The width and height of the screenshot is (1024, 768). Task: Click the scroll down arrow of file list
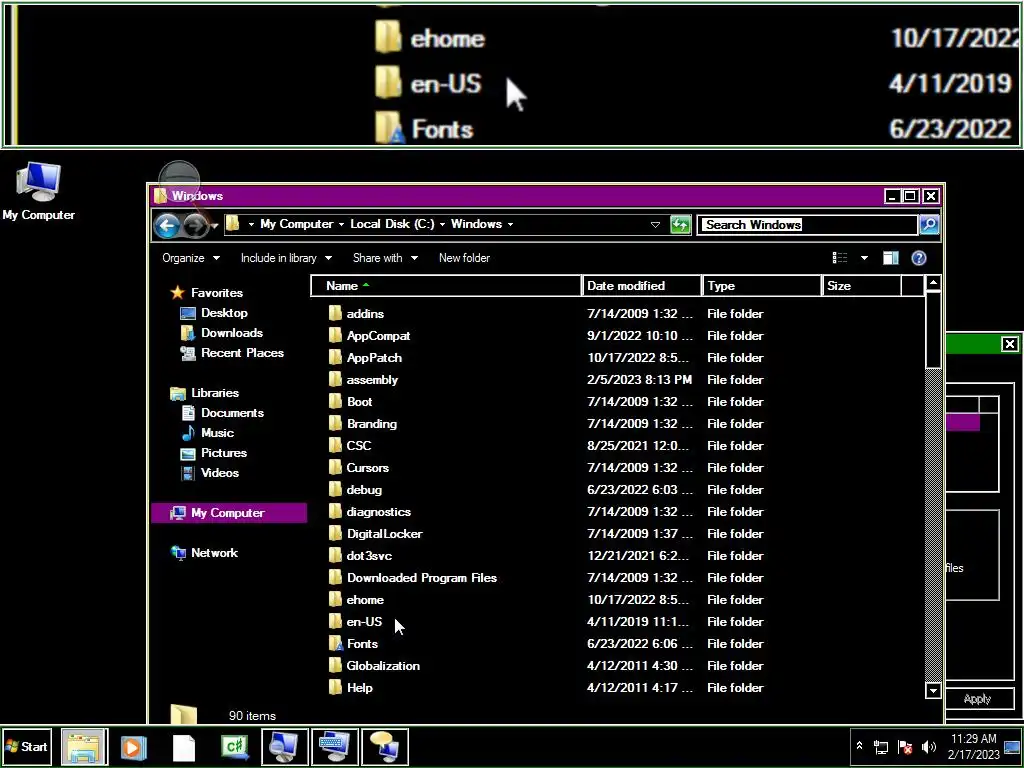pyautogui.click(x=933, y=691)
